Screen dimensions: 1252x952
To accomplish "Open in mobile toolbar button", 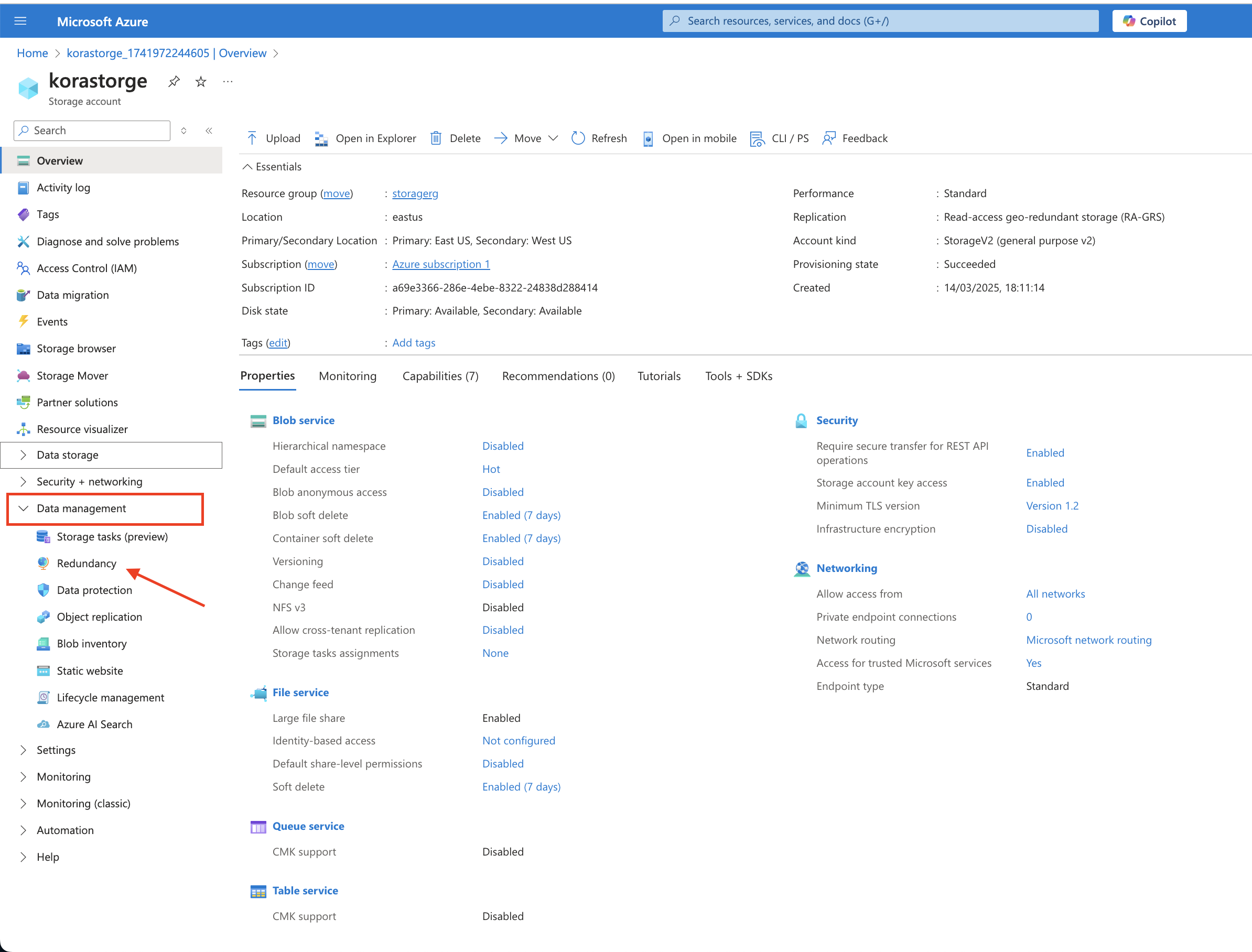I will click(690, 138).
